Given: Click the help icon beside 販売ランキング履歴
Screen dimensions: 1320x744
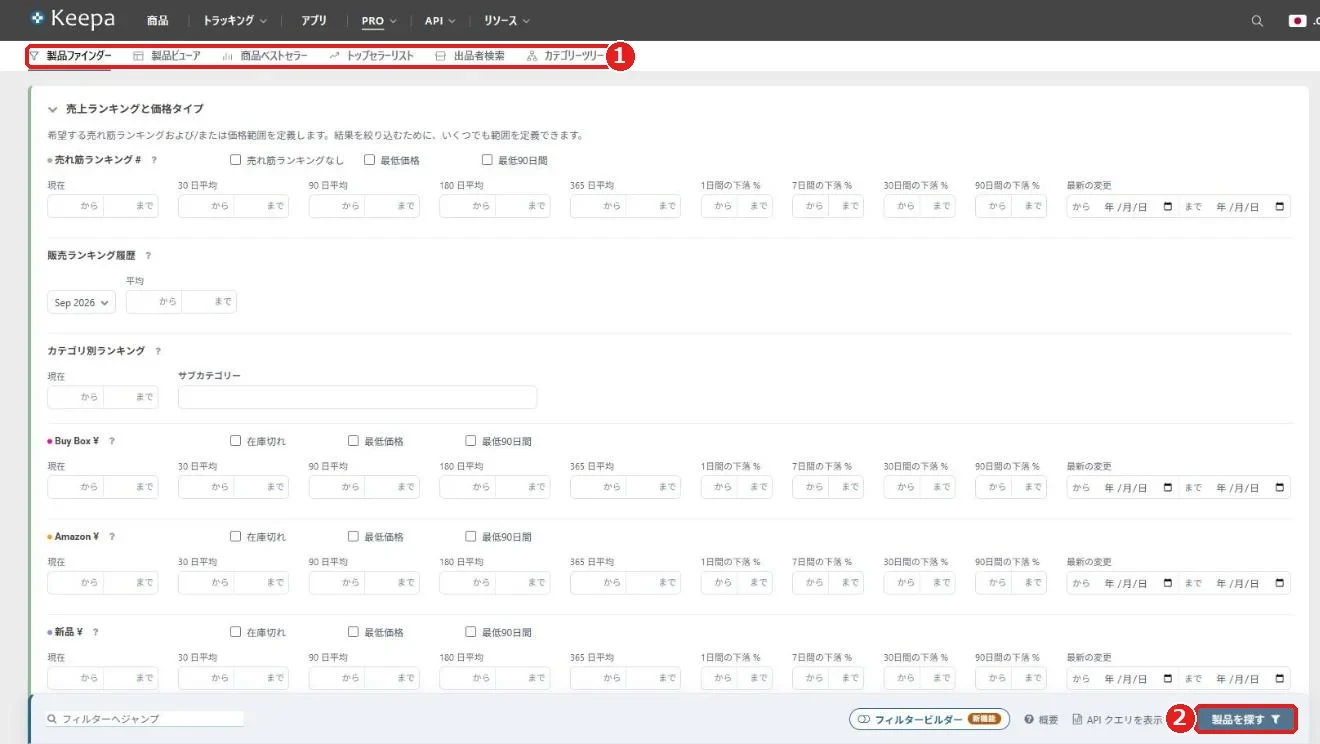Looking at the screenshot, I should (148, 256).
